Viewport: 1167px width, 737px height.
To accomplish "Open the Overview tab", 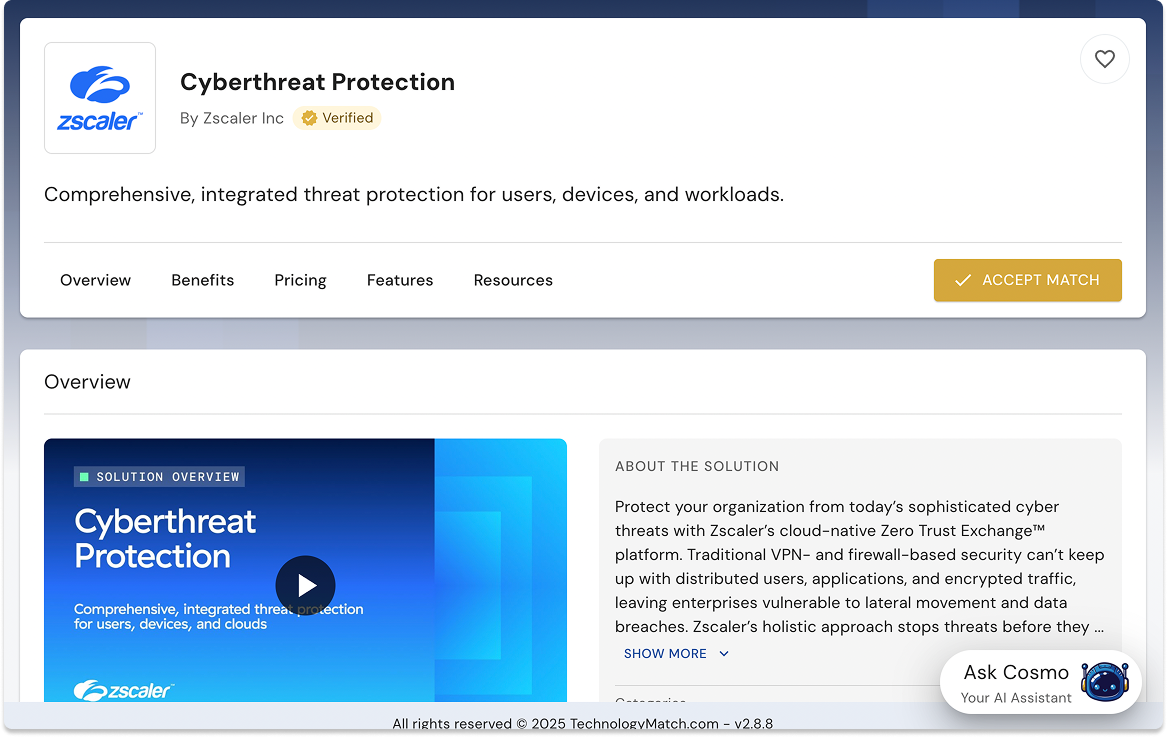I will click(95, 280).
